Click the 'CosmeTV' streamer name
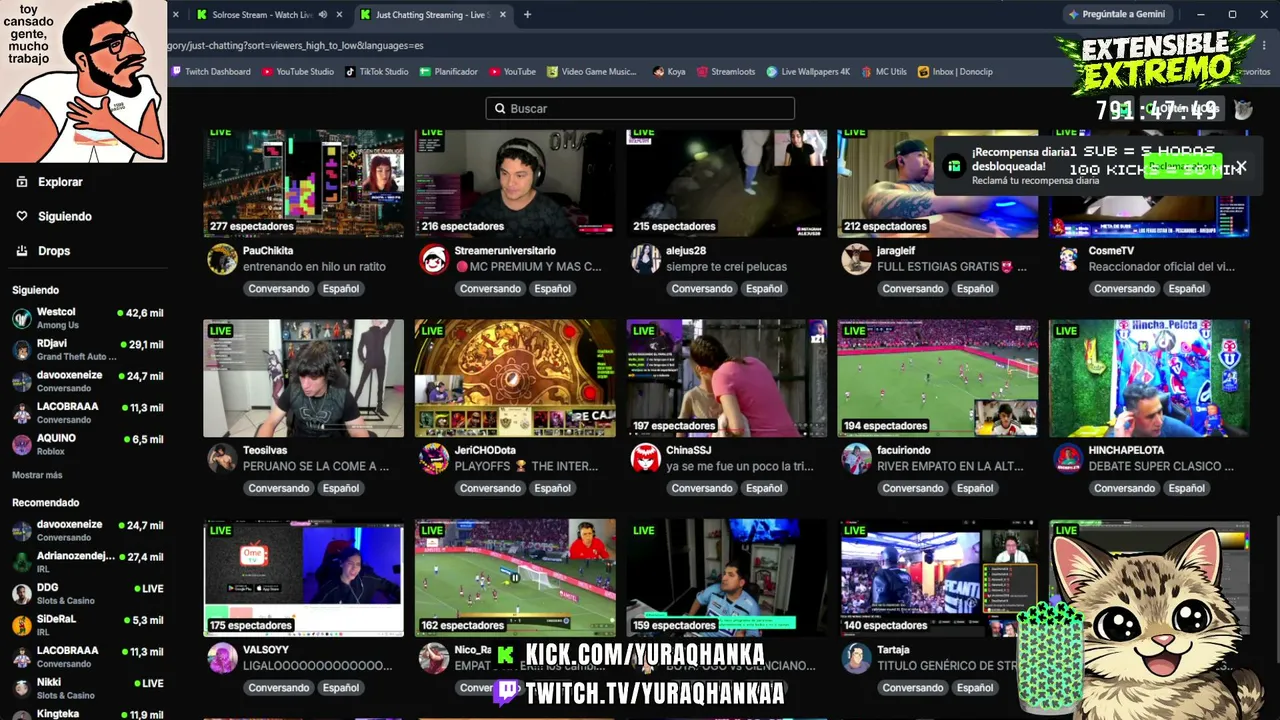This screenshot has height=720, width=1280. pyautogui.click(x=1111, y=251)
